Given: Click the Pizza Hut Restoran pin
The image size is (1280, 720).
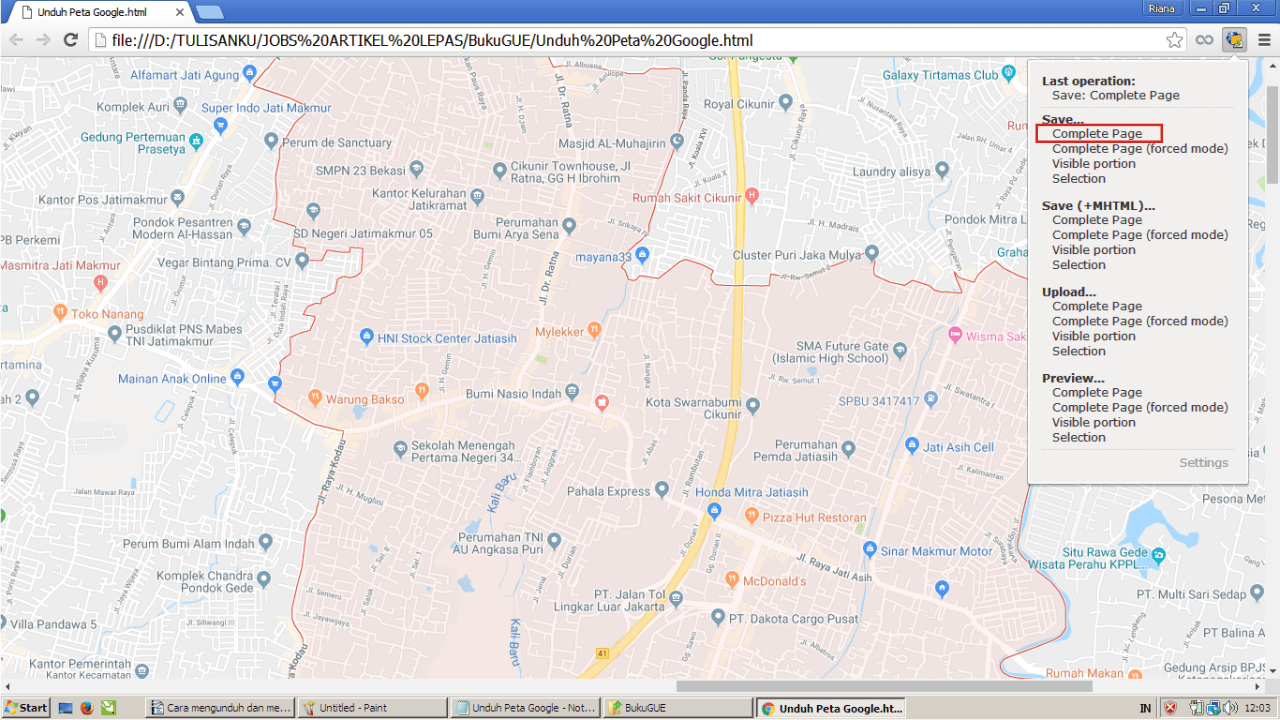Looking at the screenshot, I should (x=752, y=516).
